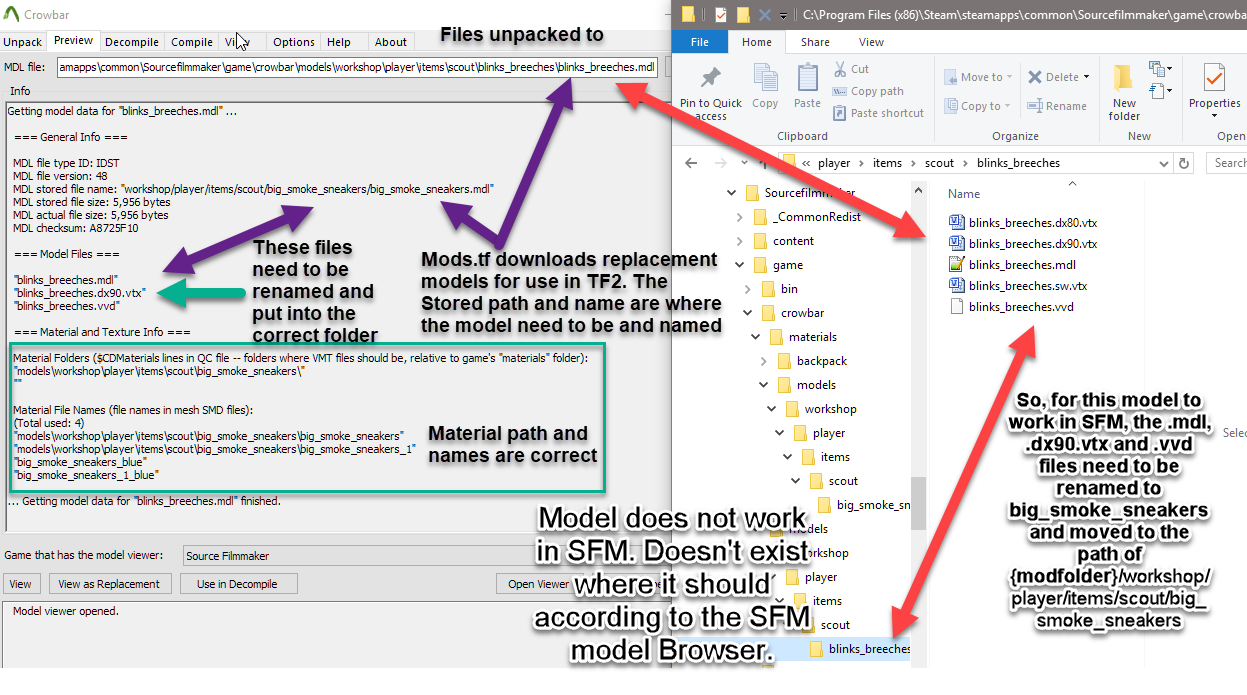Click the New item icon in New group
This screenshot has width=1247, height=695.
(1156, 69)
